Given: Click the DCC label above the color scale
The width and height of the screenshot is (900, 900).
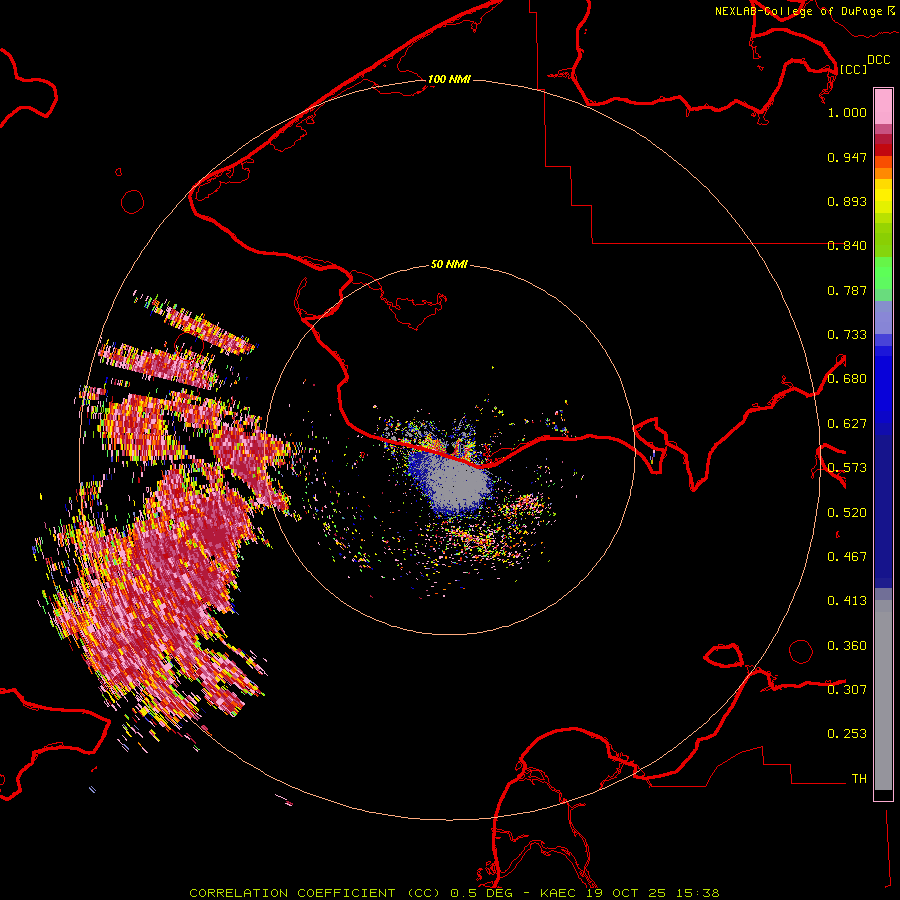Looking at the screenshot, I should point(879,60).
